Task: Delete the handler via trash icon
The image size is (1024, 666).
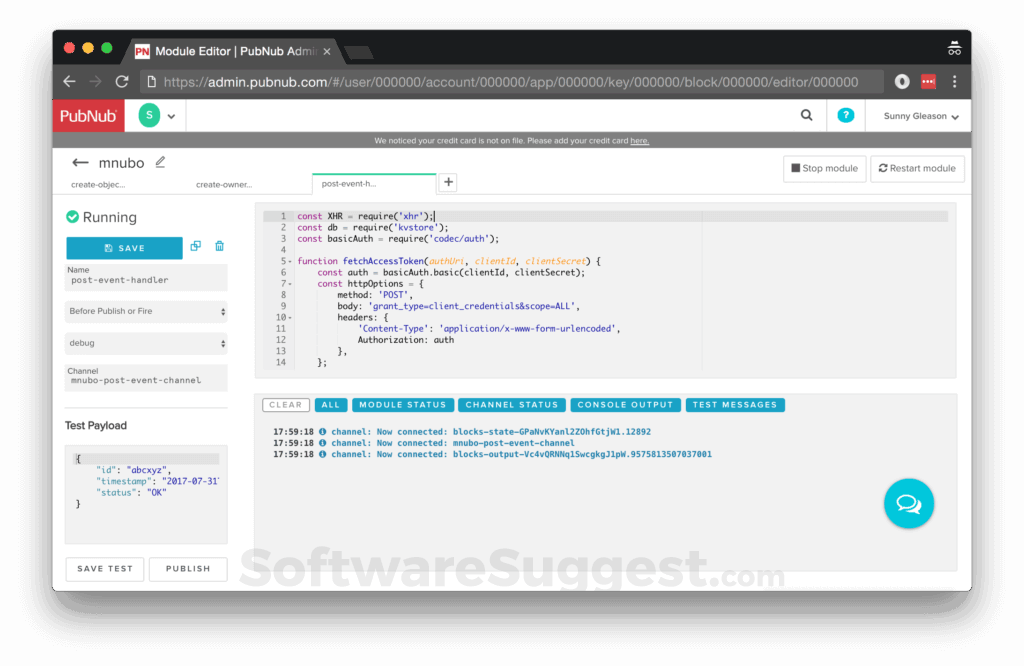Action: click(x=220, y=245)
